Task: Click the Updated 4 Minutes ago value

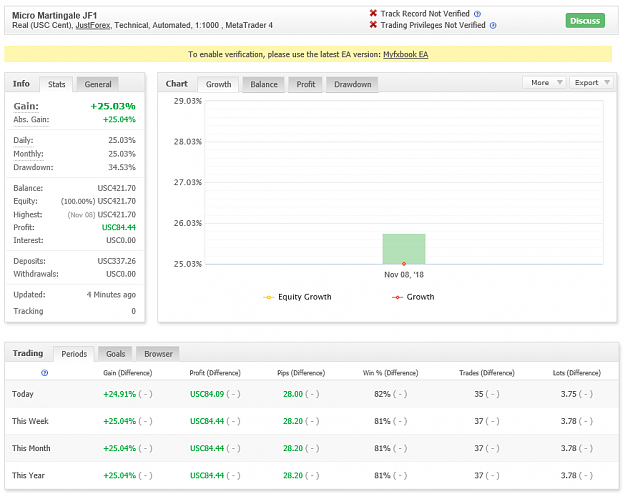Action: pyautogui.click(x=111, y=295)
